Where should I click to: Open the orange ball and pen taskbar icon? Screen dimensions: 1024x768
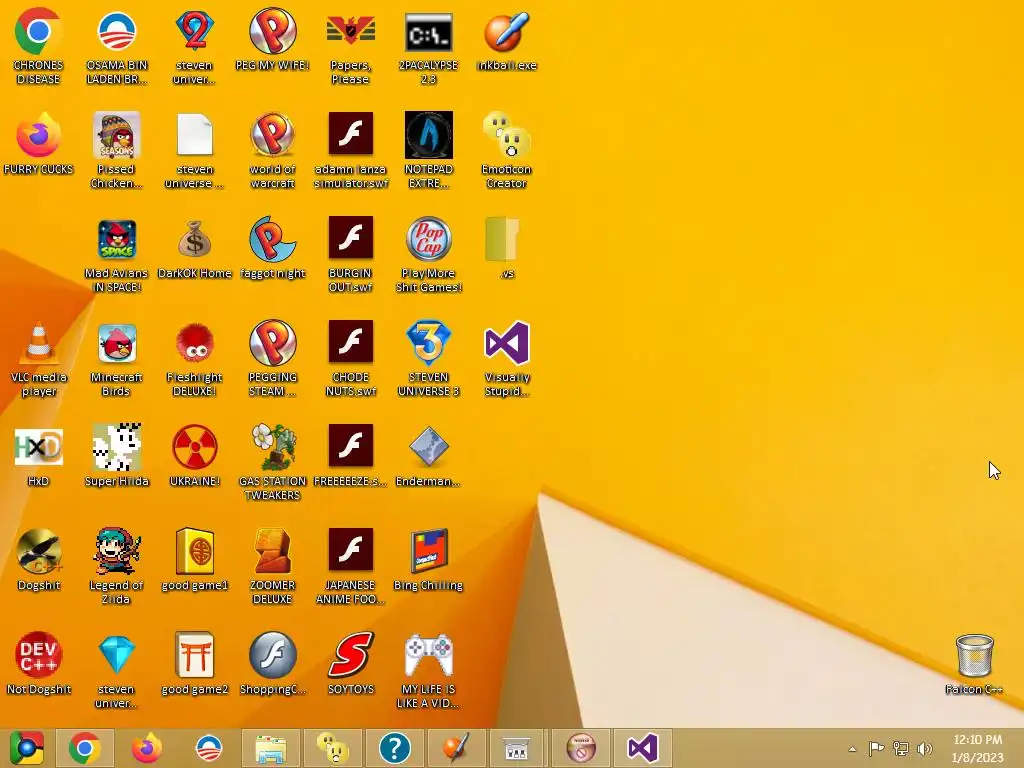click(456, 748)
